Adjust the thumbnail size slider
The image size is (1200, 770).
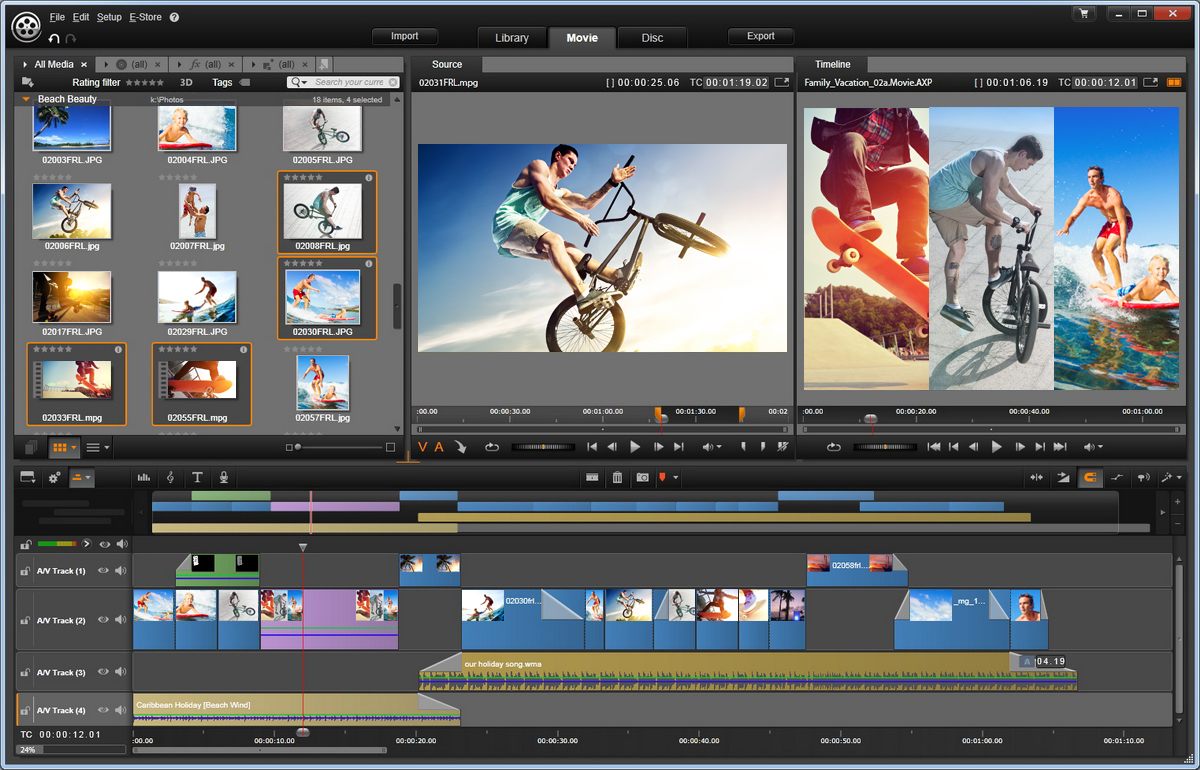pos(298,447)
